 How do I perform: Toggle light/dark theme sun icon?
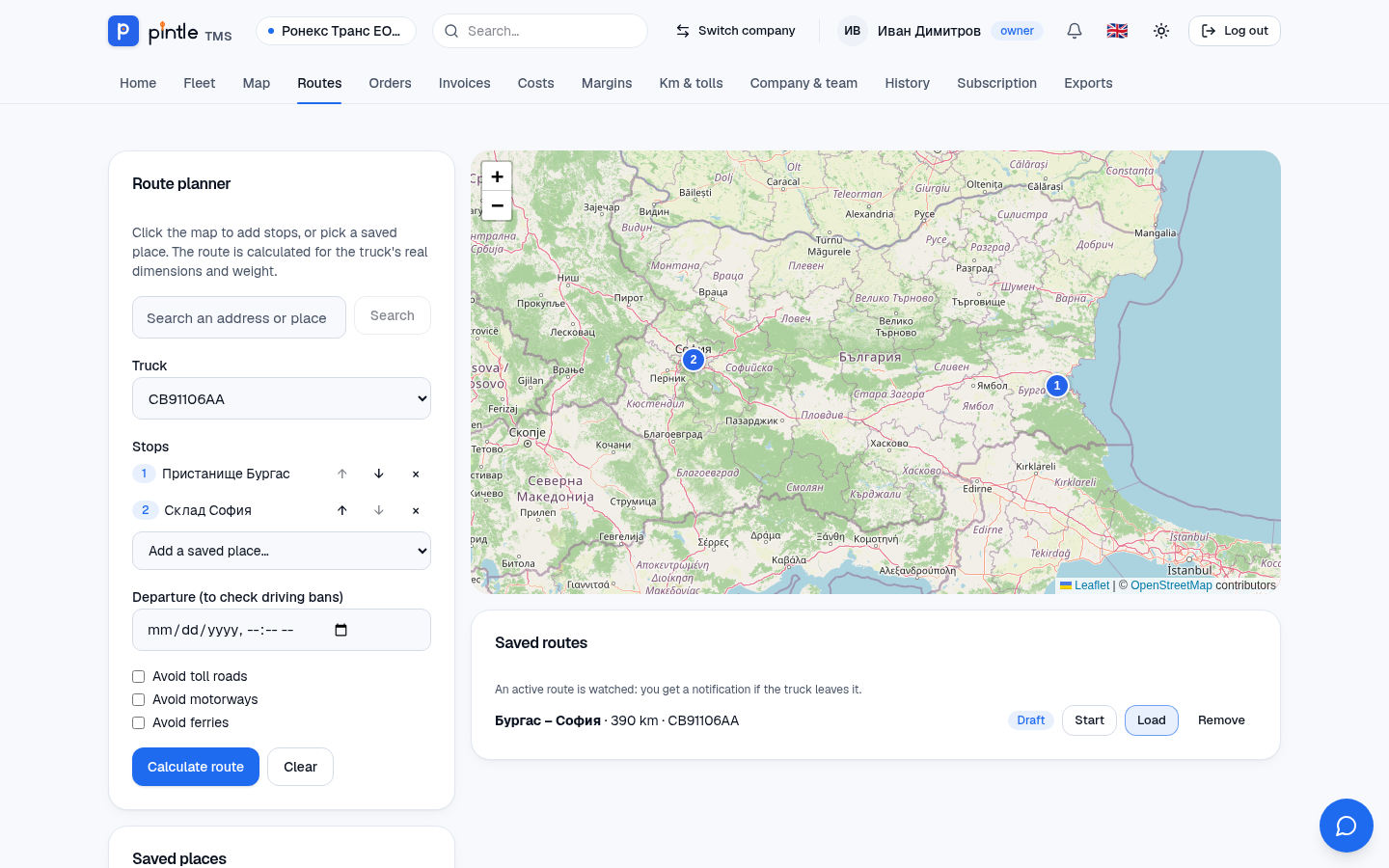point(1161,31)
